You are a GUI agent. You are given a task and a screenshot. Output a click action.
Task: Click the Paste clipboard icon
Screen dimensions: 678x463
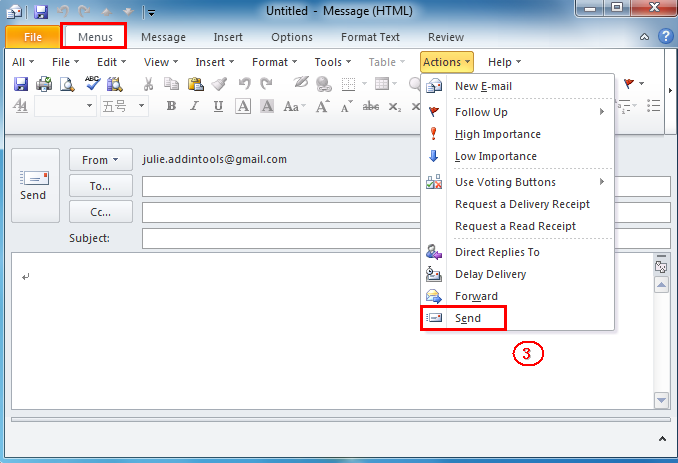pos(195,83)
